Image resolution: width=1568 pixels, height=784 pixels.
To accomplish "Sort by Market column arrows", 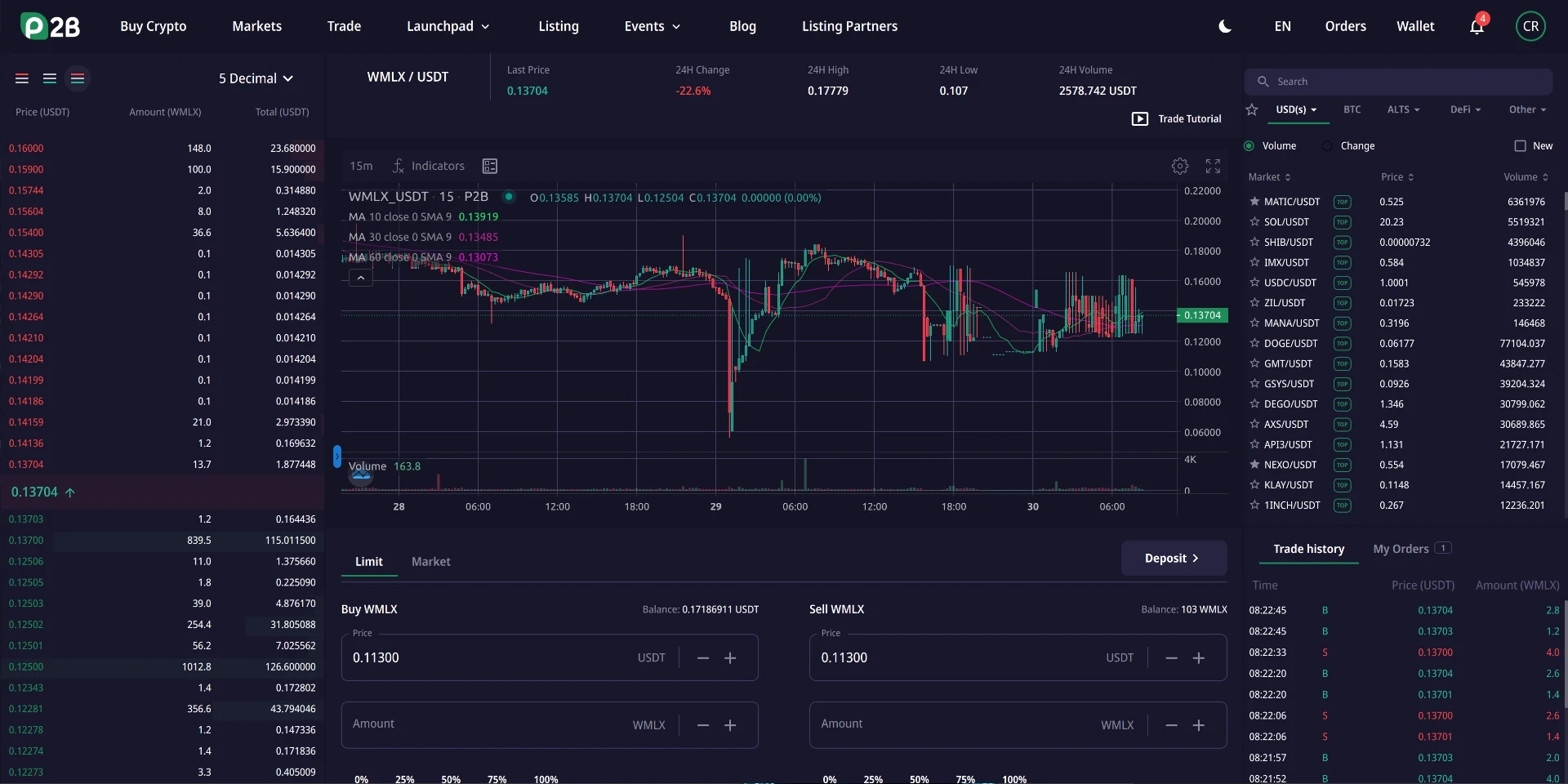I will (x=1288, y=177).
